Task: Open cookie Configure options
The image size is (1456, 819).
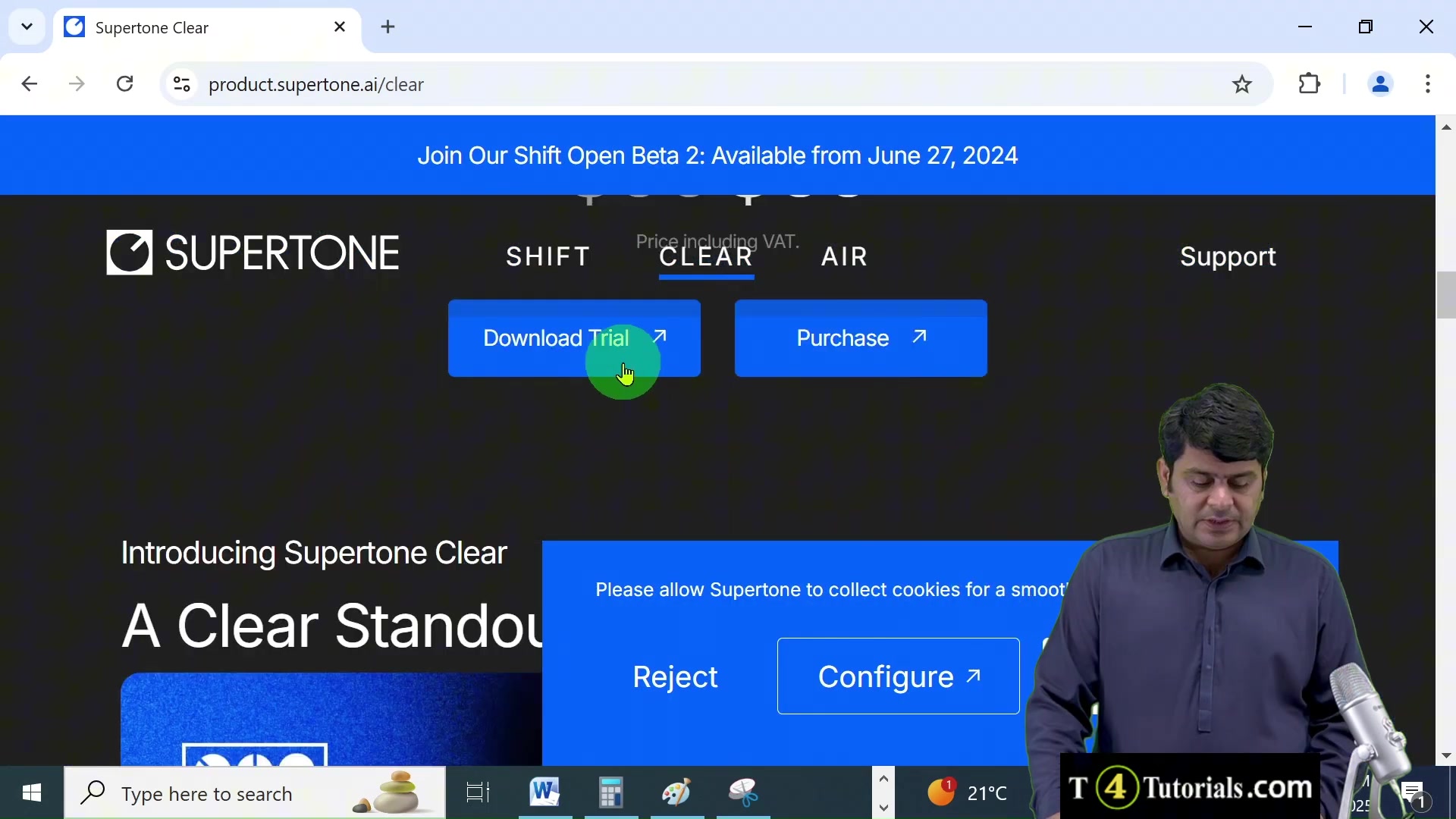Action: coord(898,676)
